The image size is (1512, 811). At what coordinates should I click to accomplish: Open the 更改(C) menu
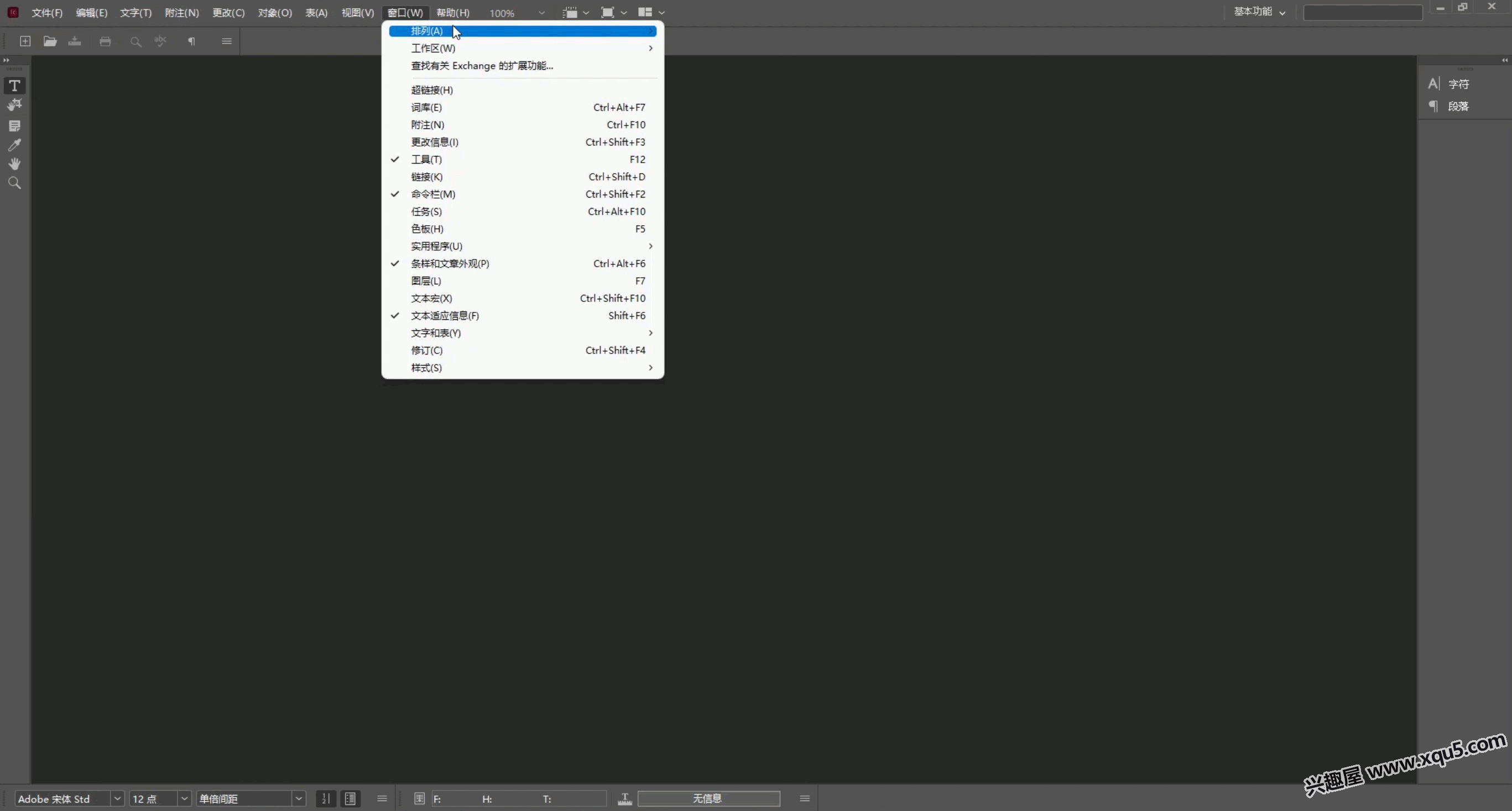[228, 13]
